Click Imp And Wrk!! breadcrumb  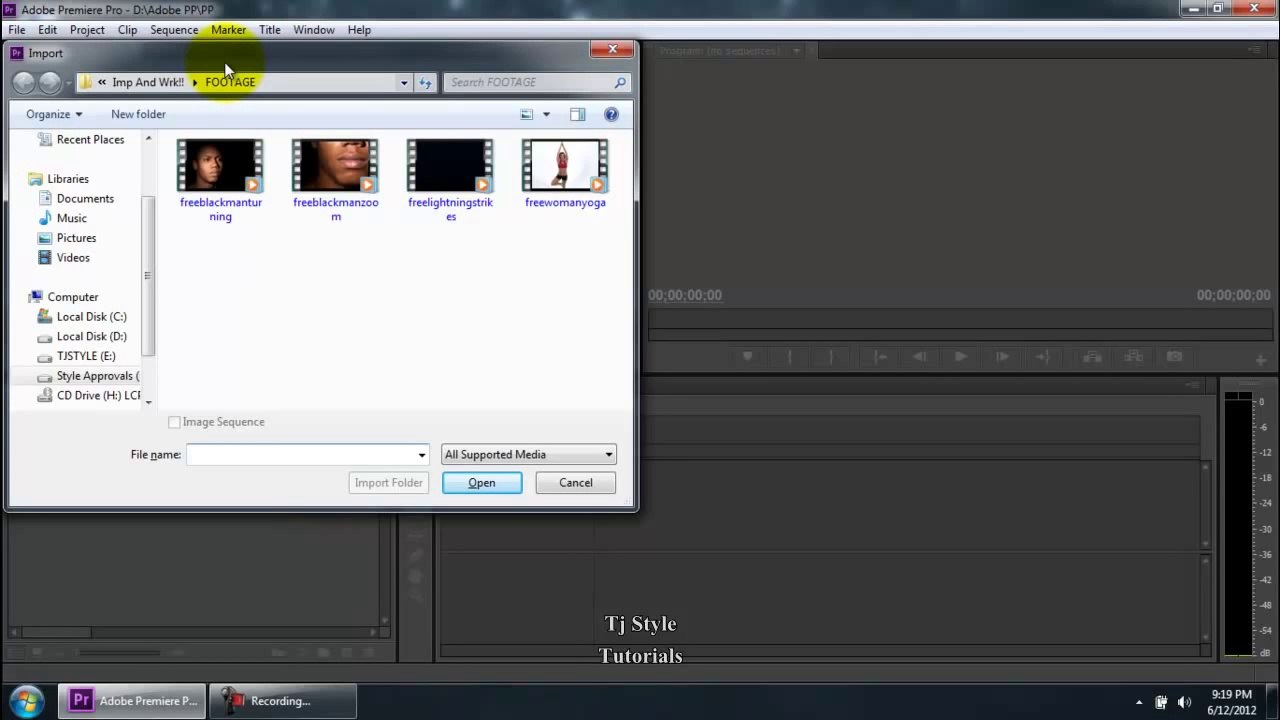point(148,83)
